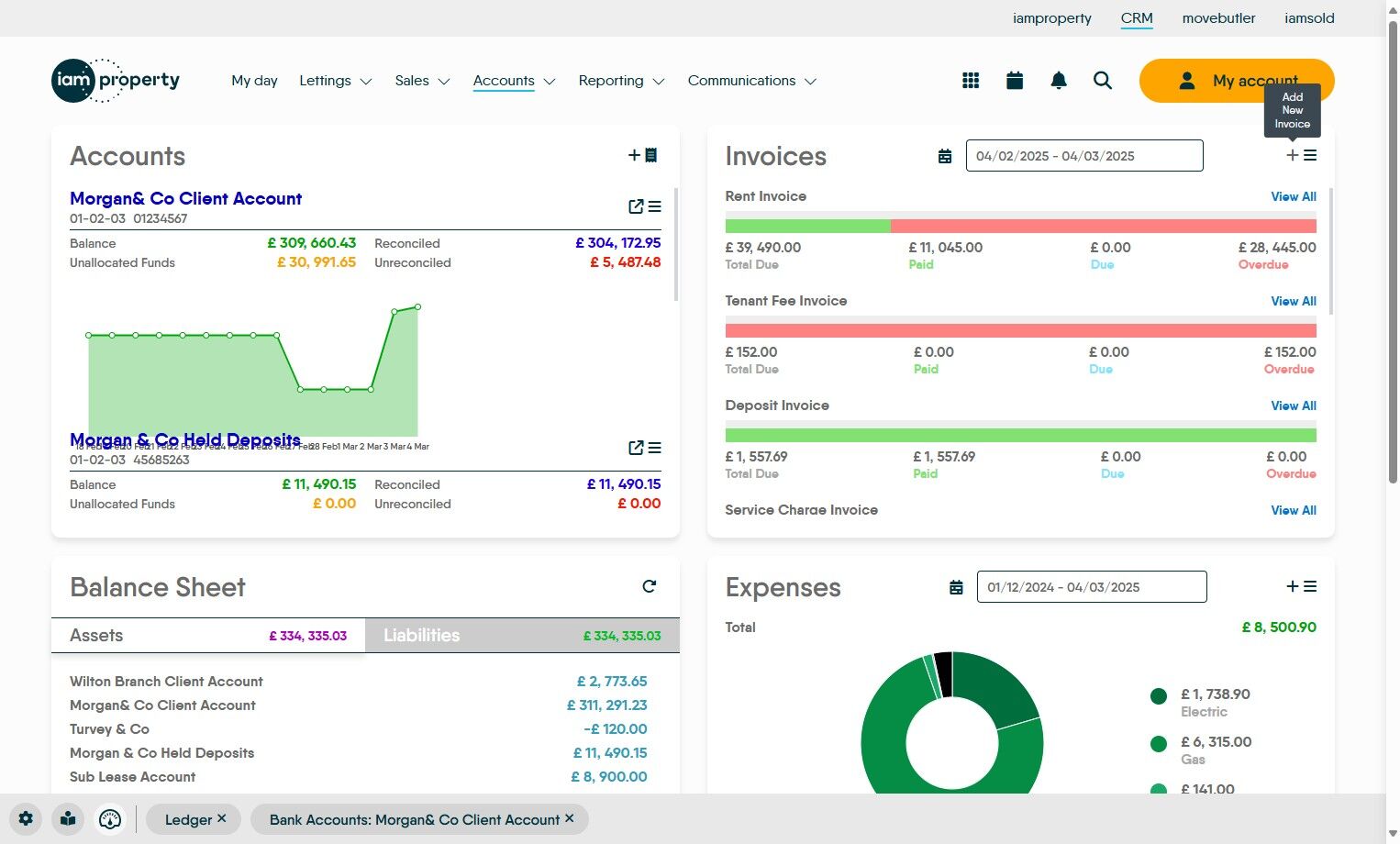Switch to movebutler

click(x=1218, y=18)
